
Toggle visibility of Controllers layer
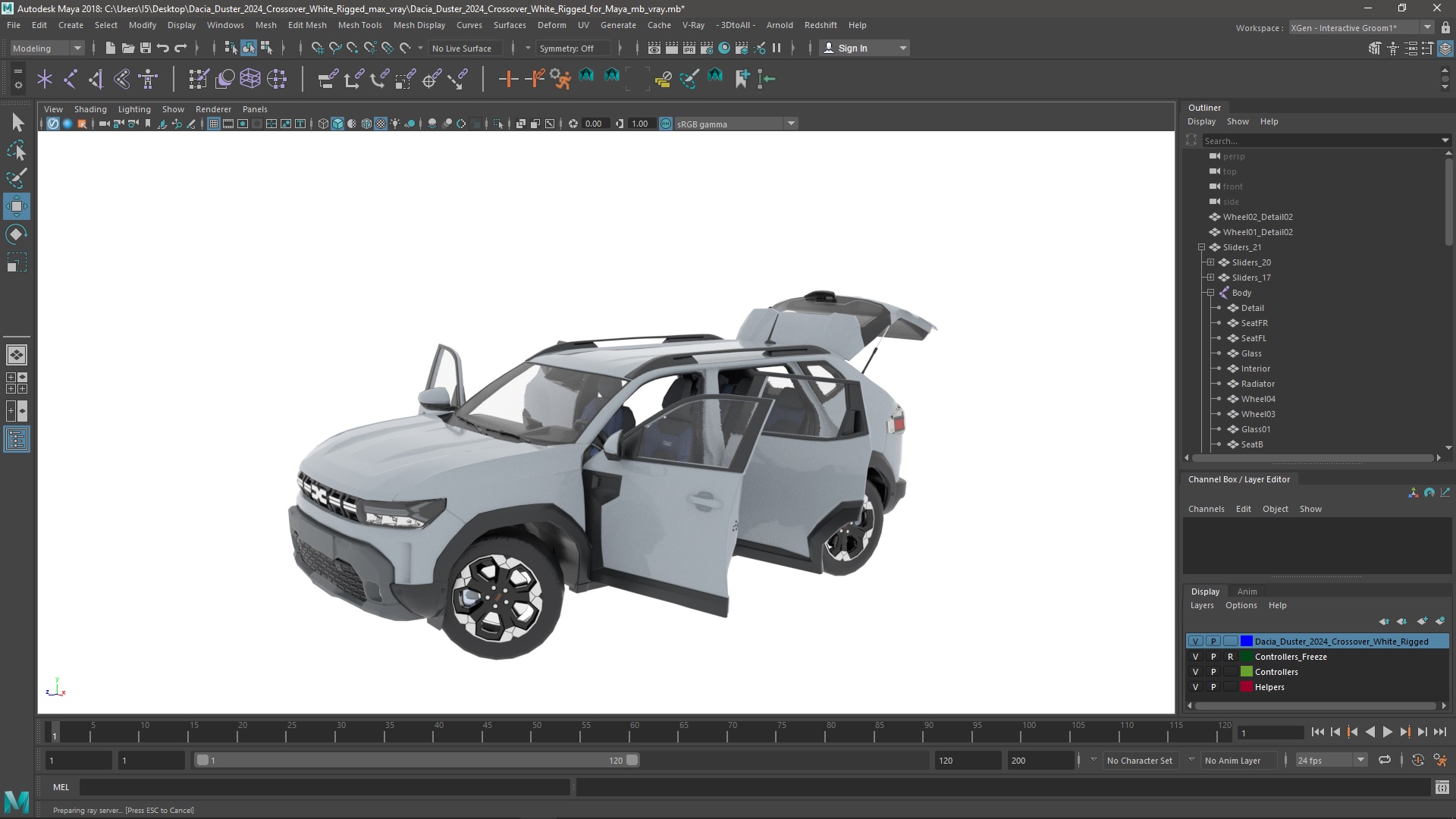click(x=1196, y=672)
